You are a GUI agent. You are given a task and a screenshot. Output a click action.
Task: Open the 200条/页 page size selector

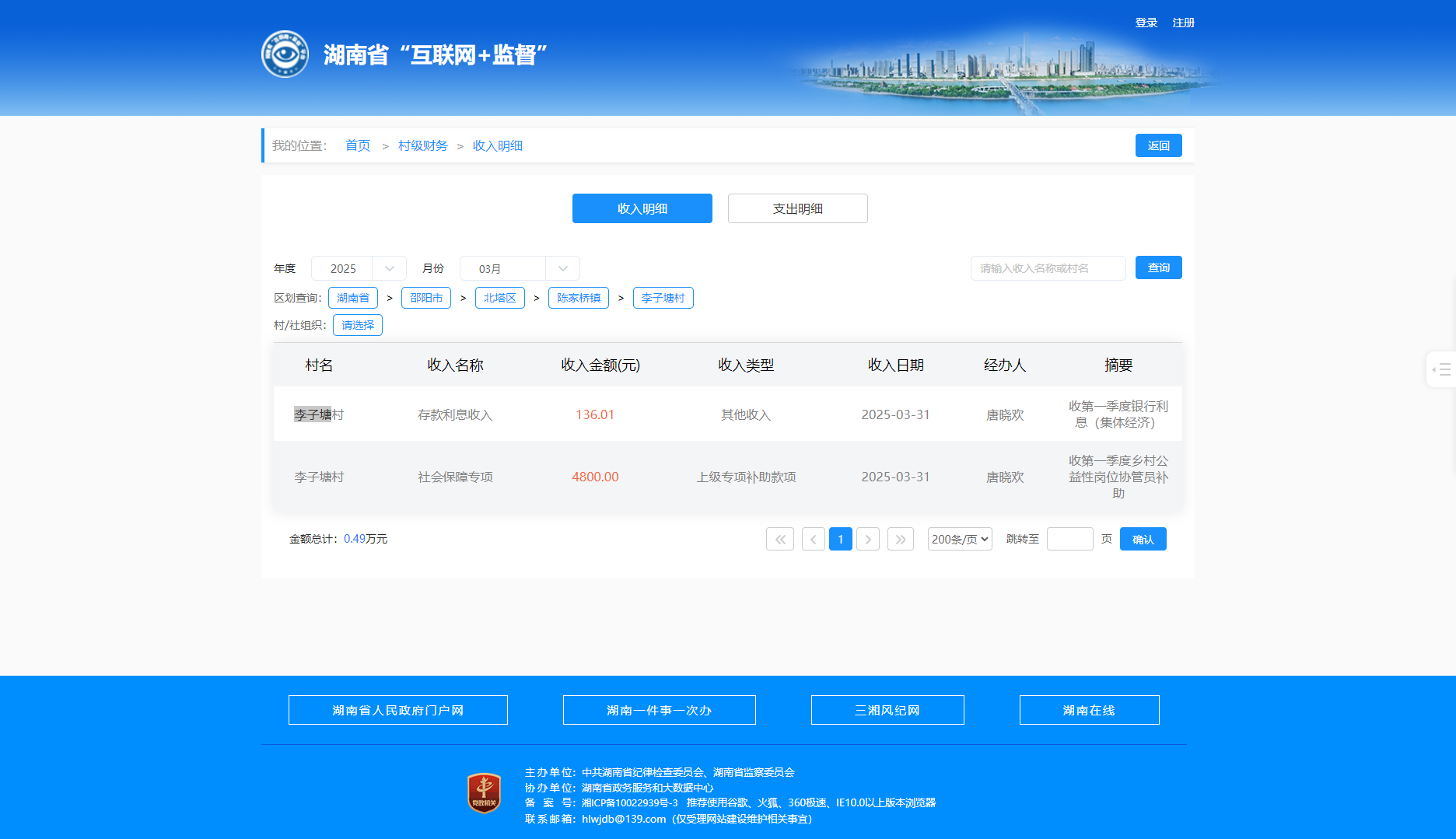click(x=960, y=539)
